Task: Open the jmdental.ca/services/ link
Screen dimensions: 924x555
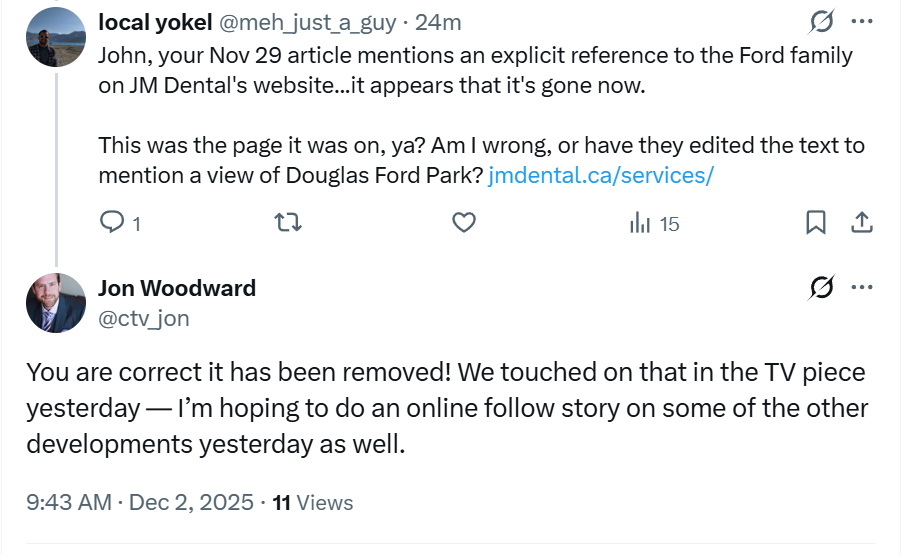Action: [600, 176]
